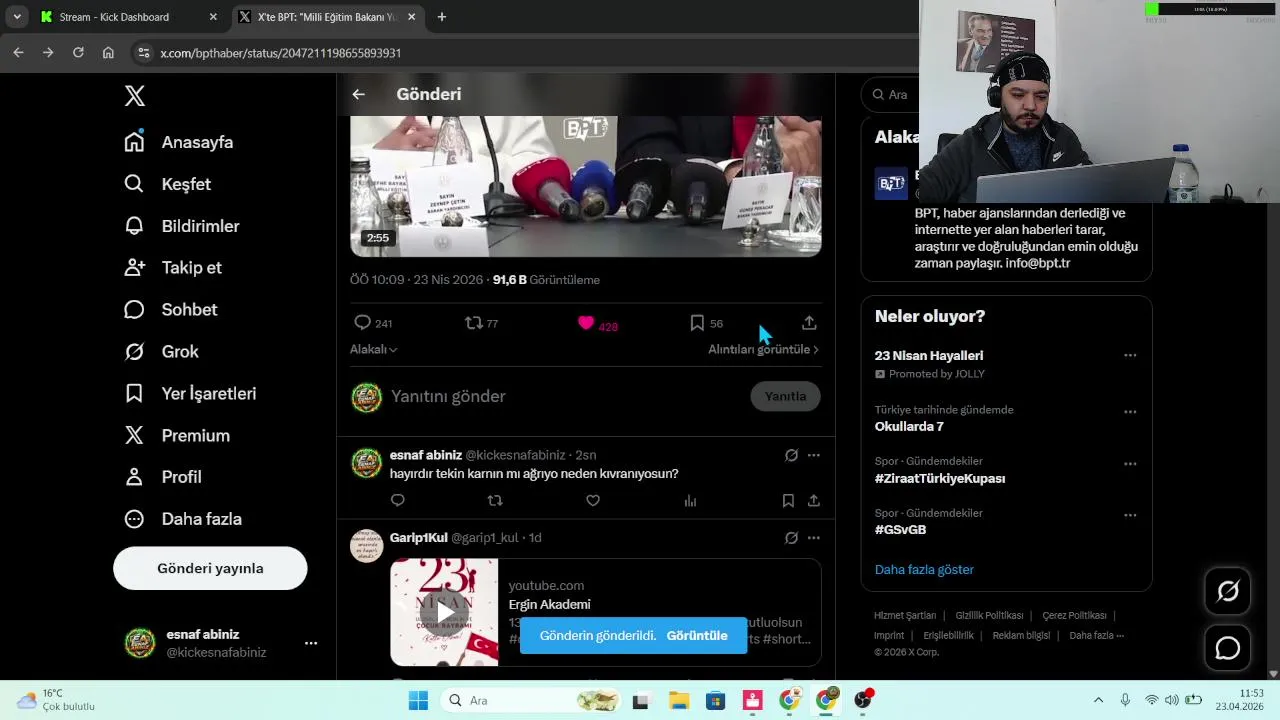Viewport: 1280px width, 720px height.
Task: Share esnaf abiniz comment
Action: [814, 500]
